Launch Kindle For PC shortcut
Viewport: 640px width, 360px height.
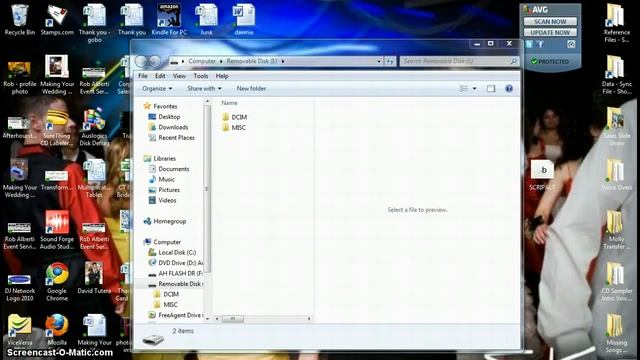click(169, 20)
